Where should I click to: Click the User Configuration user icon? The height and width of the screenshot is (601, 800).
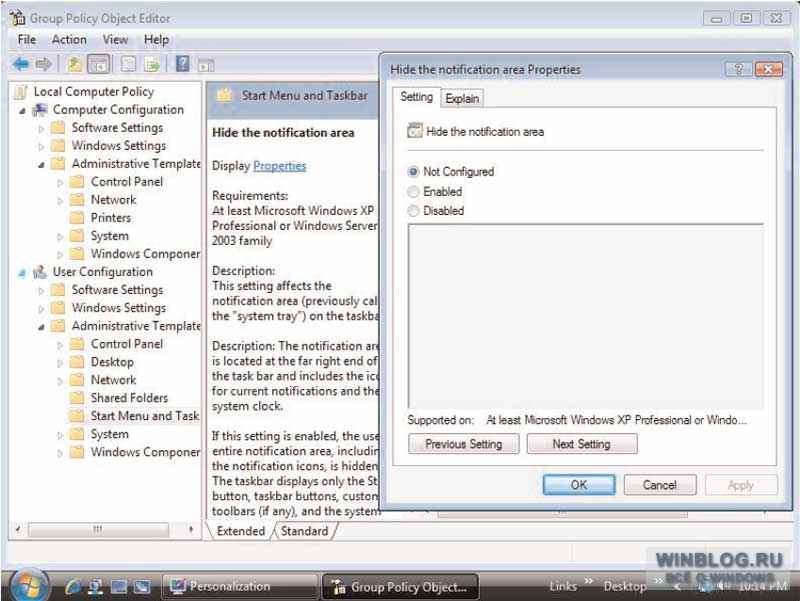(x=40, y=272)
